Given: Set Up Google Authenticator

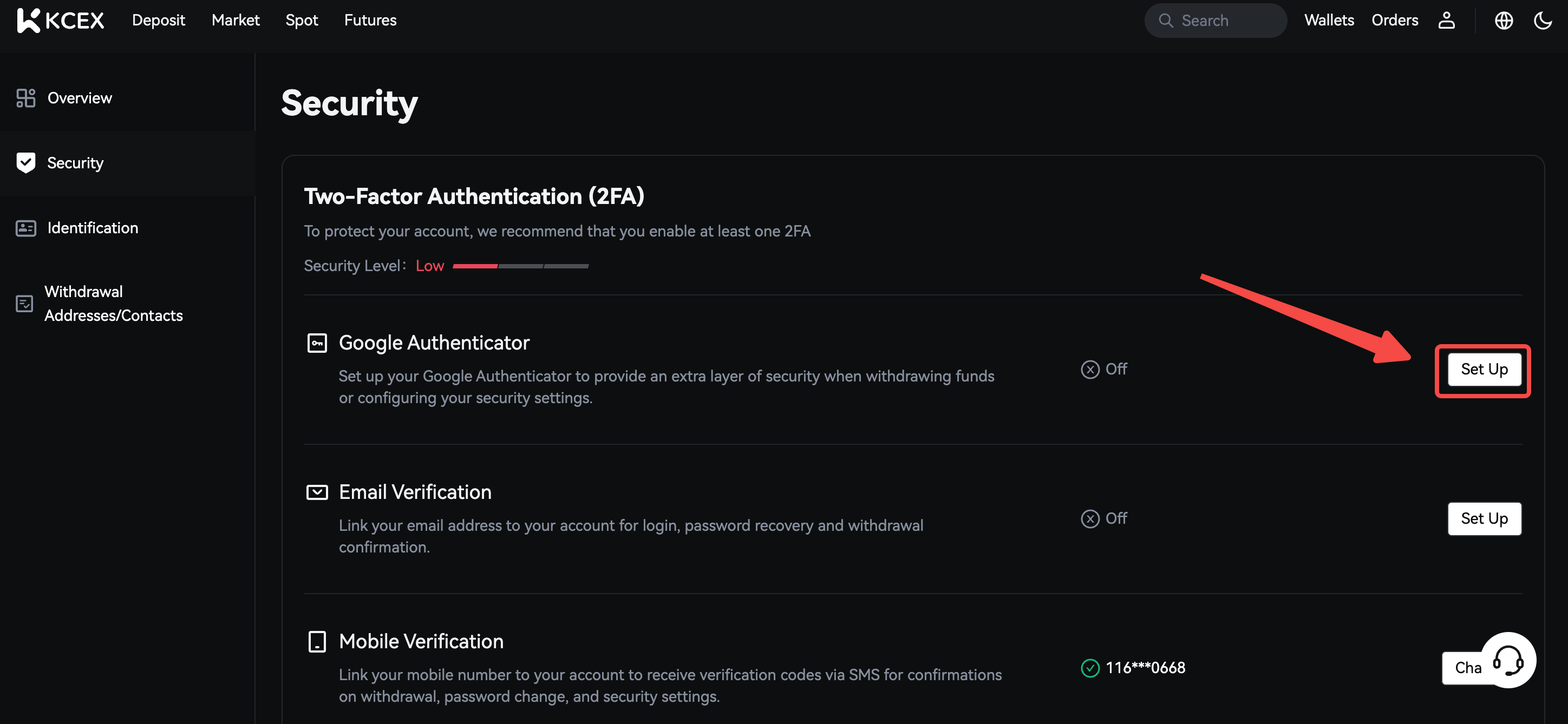Looking at the screenshot, I should pyautogui.click(x=1484, y=369).
